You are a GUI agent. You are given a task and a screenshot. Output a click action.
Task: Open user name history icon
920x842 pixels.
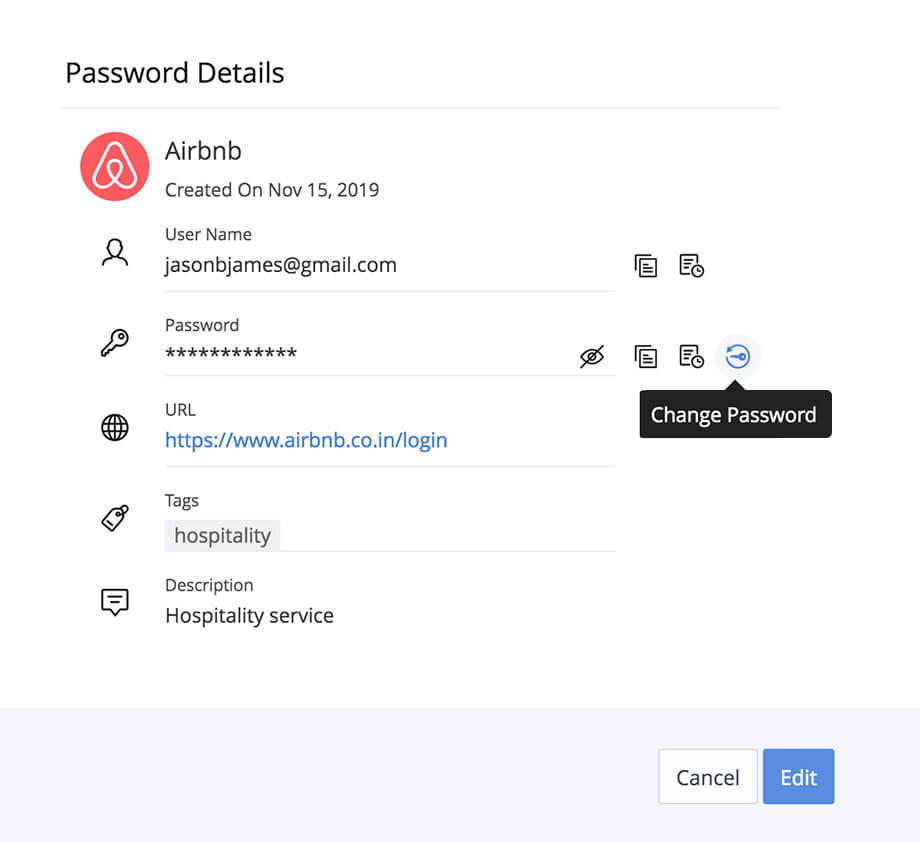pyautogui.click(x=691, y=266)
